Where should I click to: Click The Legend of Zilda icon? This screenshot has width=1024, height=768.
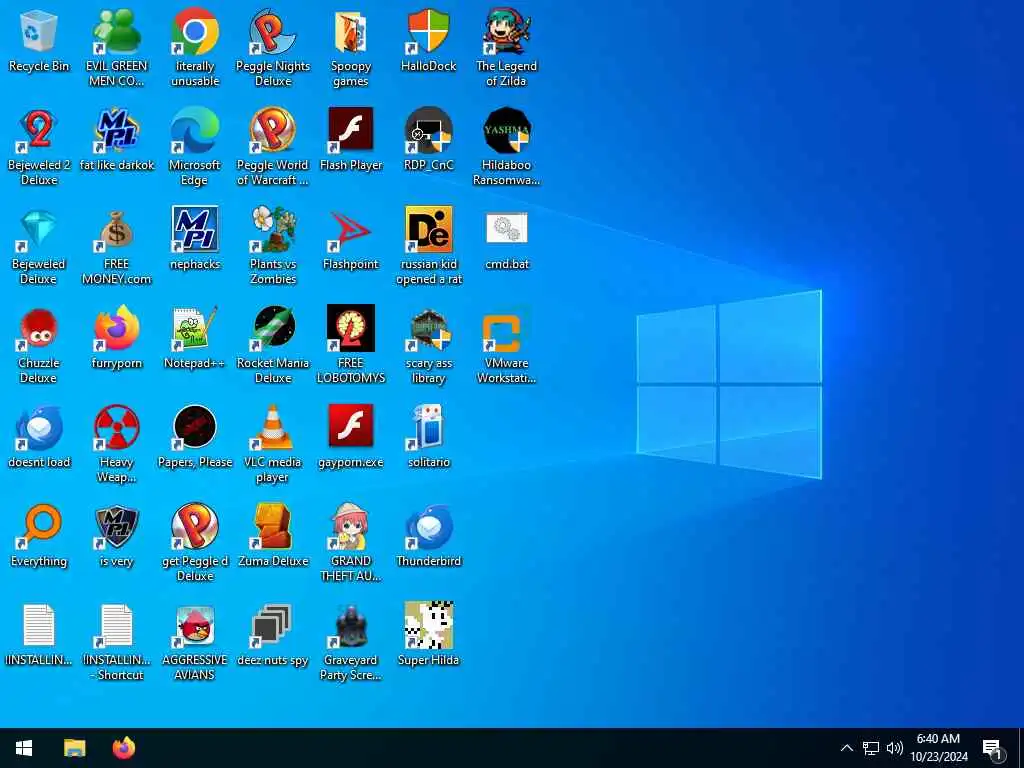tap(507, 32)
